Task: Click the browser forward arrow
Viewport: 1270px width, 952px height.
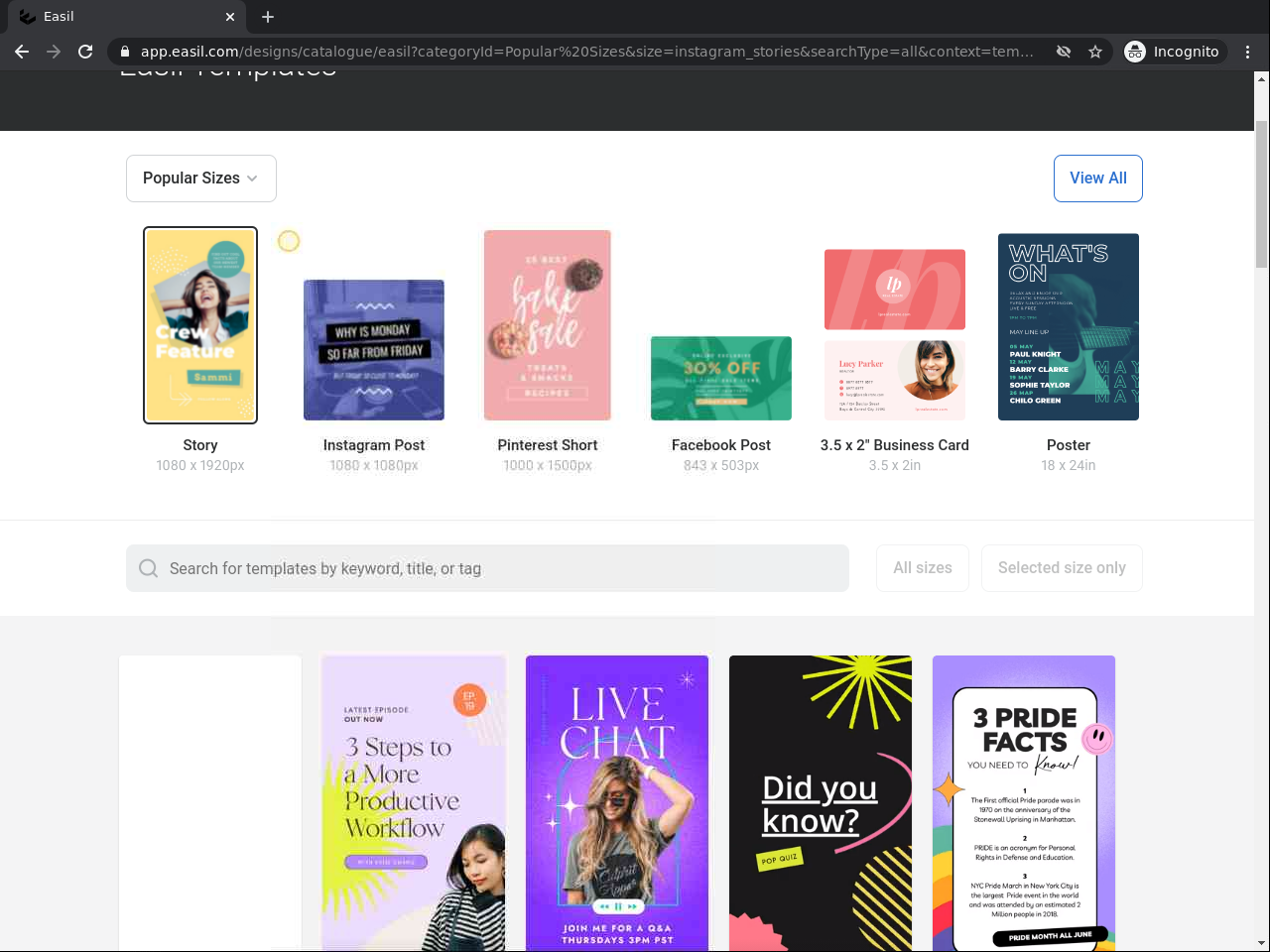Action: (54, 52)
